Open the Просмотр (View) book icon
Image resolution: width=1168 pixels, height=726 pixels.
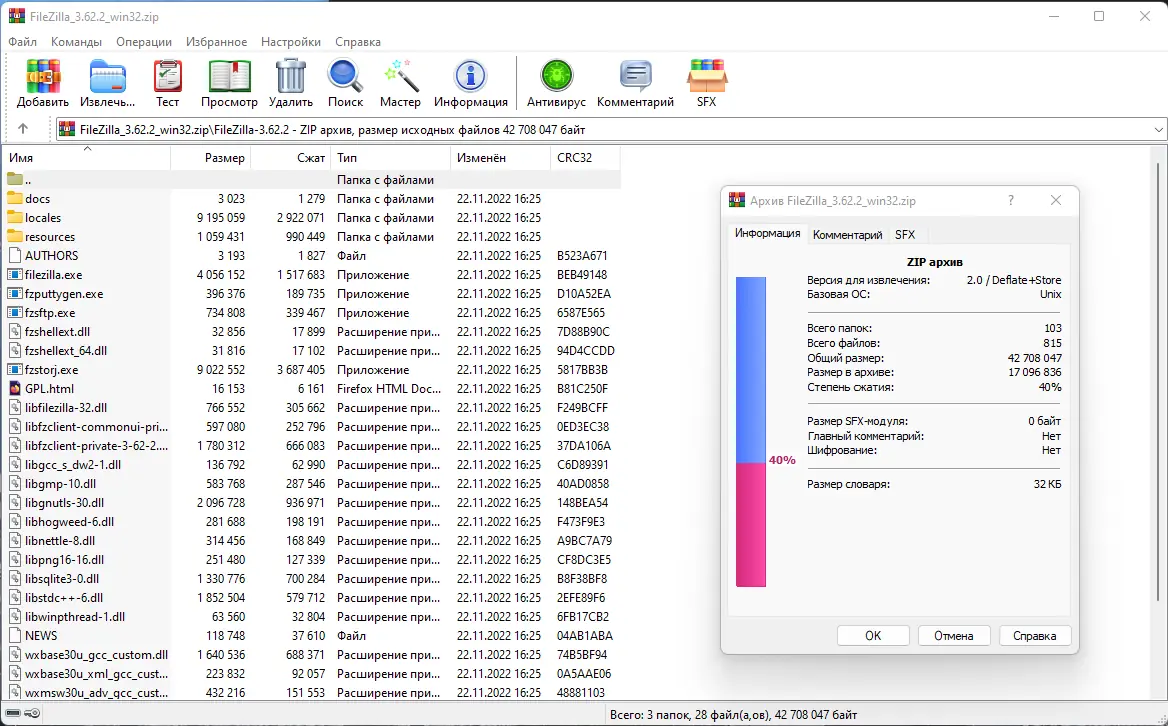tap(229, 76)
